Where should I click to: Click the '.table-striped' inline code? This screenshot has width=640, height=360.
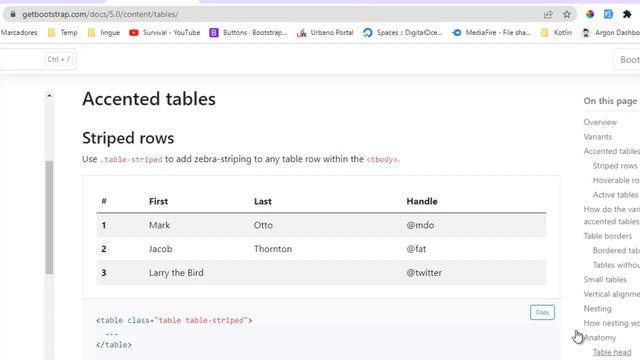coord(131,159)
